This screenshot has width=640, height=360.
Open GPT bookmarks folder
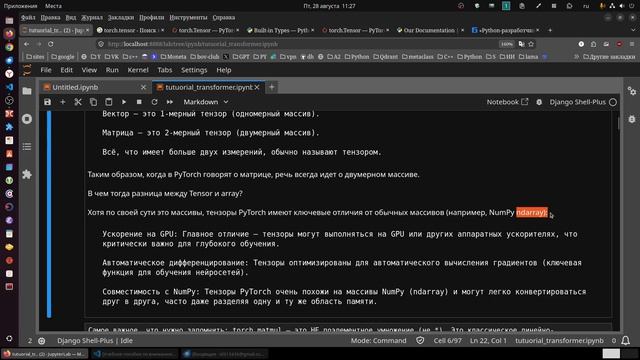tap(241, 57)
